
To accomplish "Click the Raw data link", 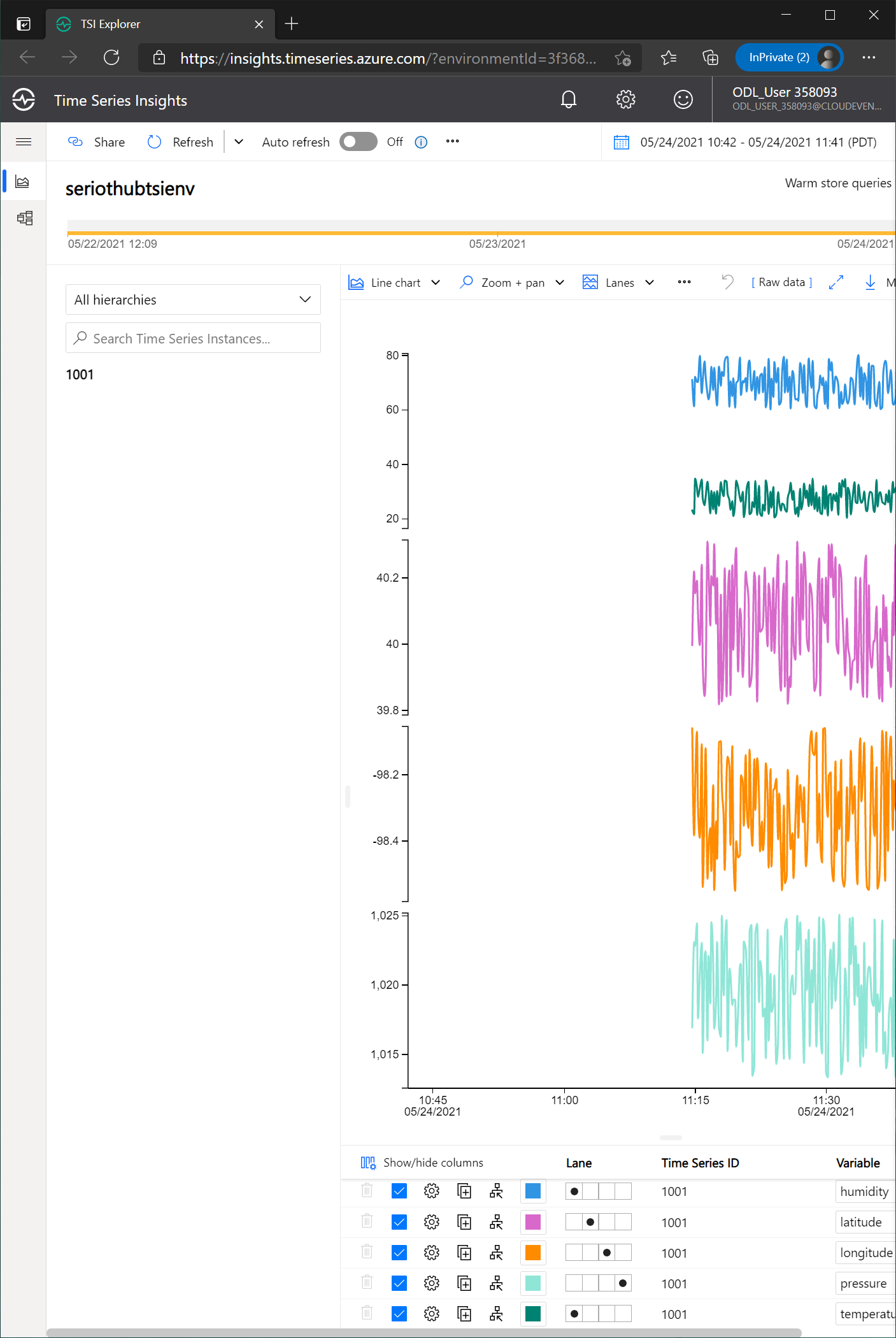I will click(x=782, y=282).
